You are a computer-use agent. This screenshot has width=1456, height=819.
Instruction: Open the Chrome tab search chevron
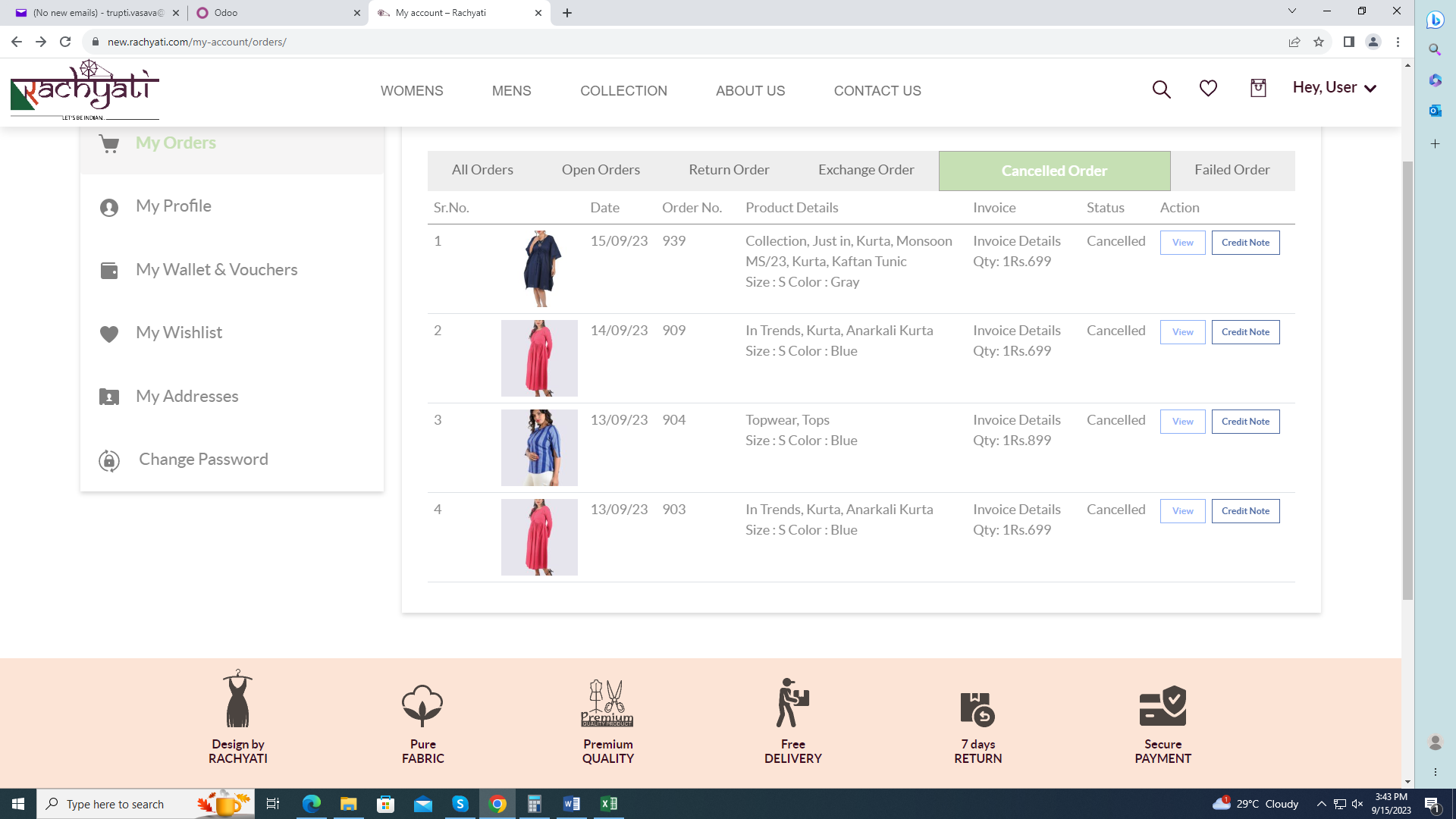pos(1292,11)
